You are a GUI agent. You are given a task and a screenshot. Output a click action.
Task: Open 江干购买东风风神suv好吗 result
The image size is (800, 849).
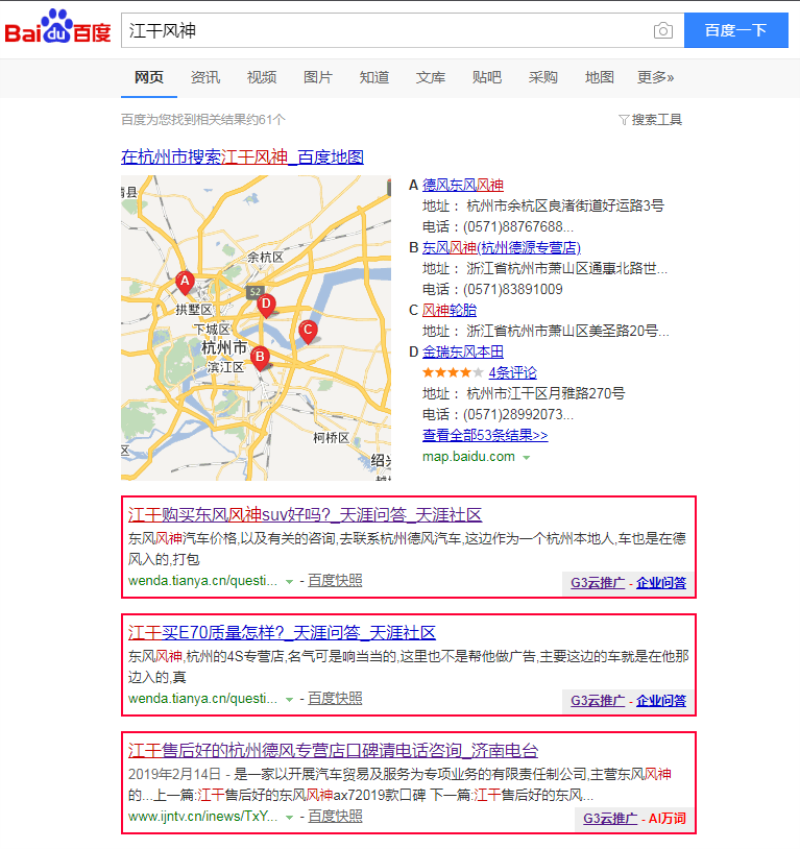tap(305, 514)
